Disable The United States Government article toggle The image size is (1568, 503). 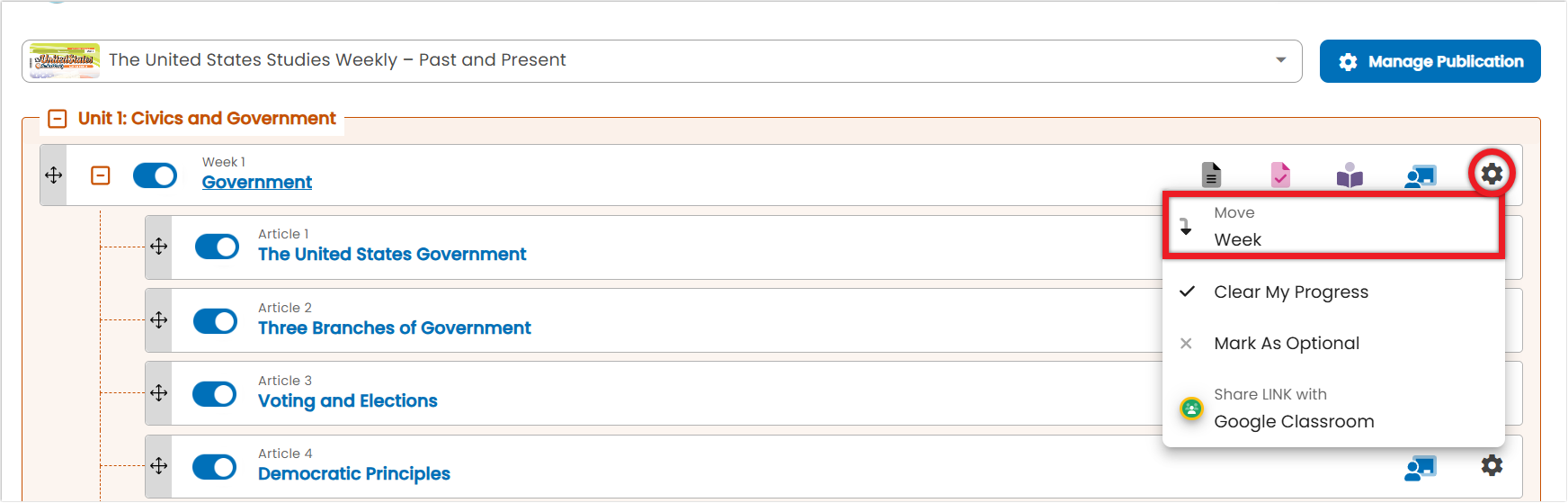pos(217,247)
